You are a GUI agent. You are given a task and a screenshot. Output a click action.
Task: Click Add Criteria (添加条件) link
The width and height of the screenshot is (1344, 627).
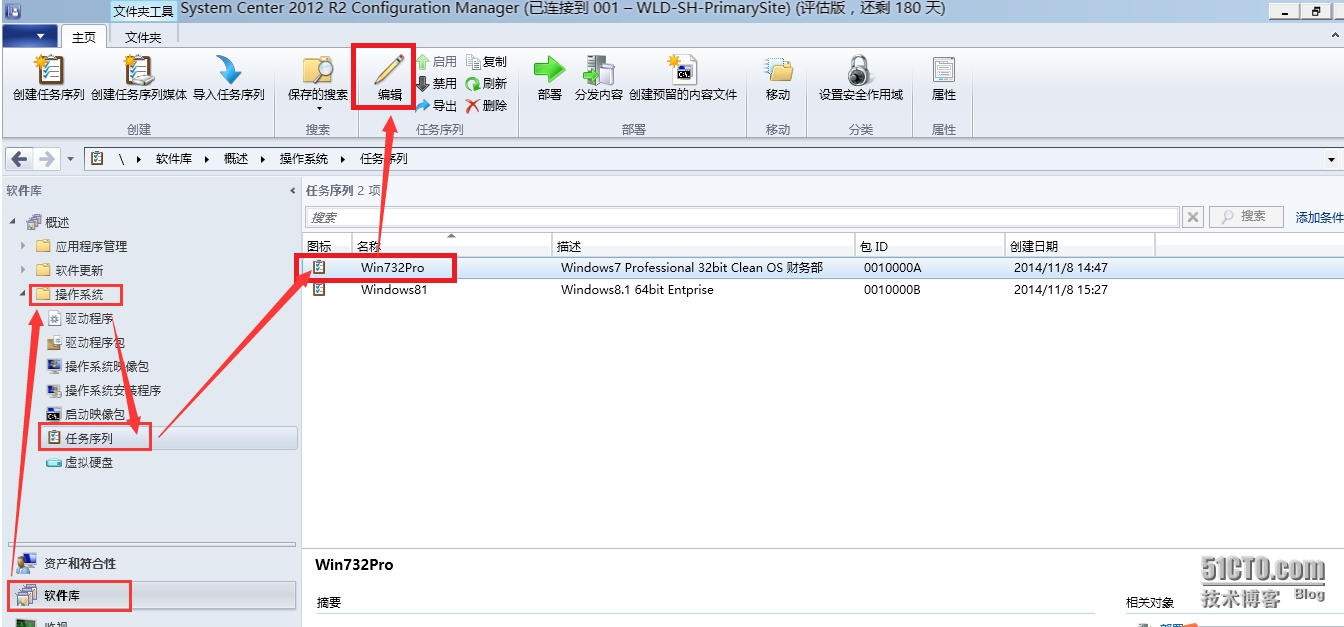[1320, 217]
